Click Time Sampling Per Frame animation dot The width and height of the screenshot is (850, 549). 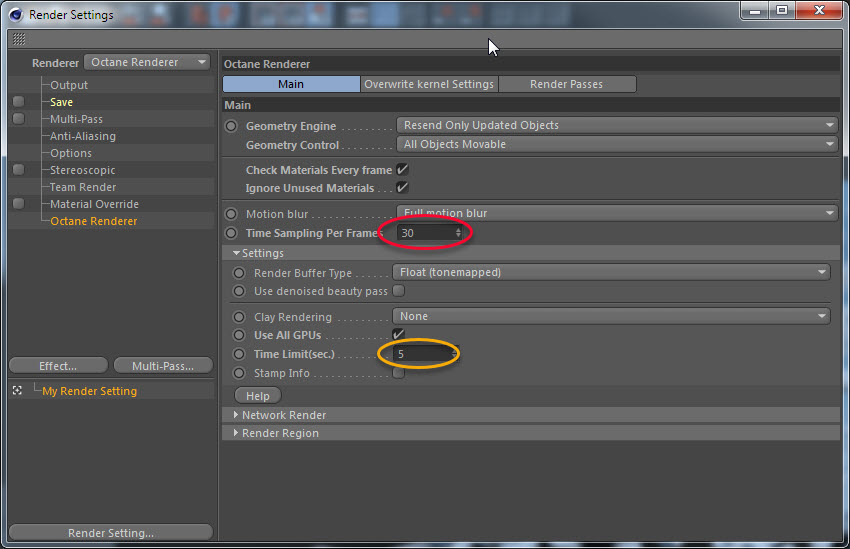(x=231, y=233)
